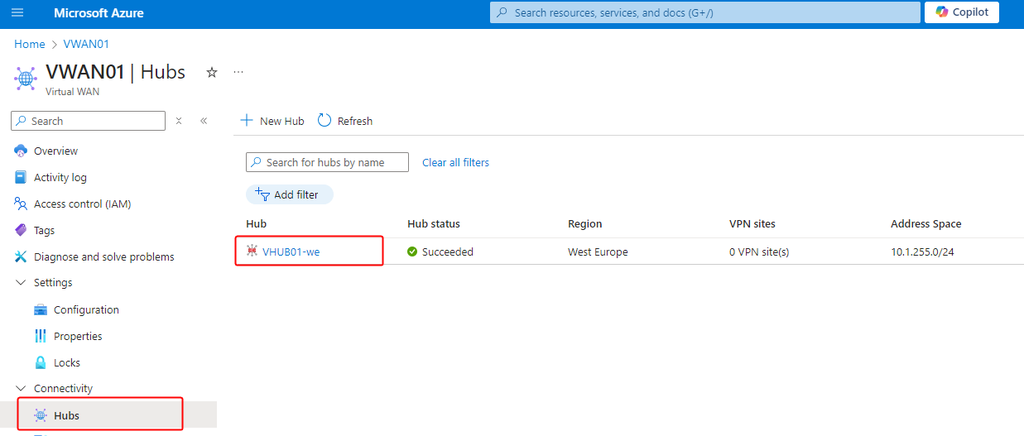This screenshot has width=1024, height=436.
Task: Sort by VPN sites column header
Action: pos(752,224)
